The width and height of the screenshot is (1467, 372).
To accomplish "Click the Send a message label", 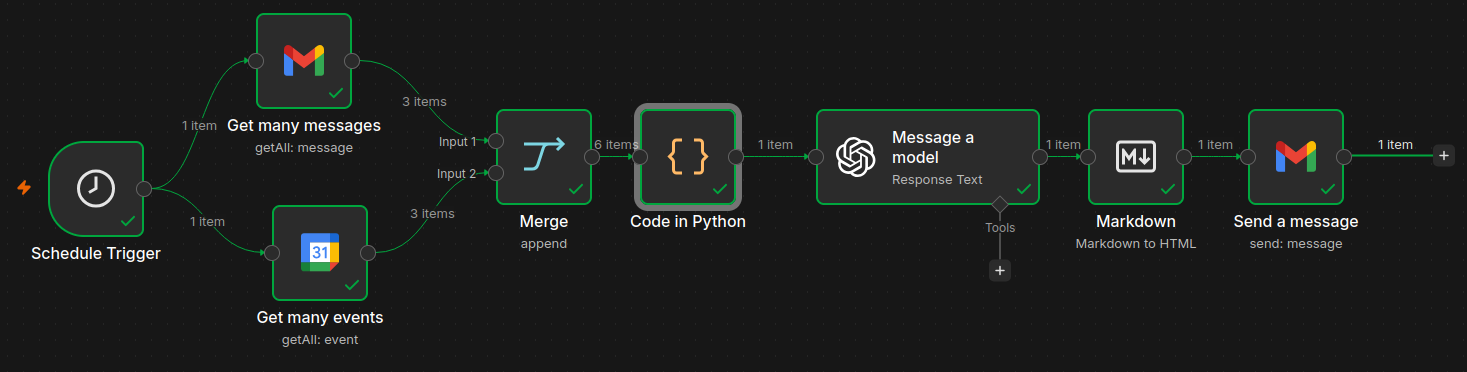I will tap(1296, 222).
